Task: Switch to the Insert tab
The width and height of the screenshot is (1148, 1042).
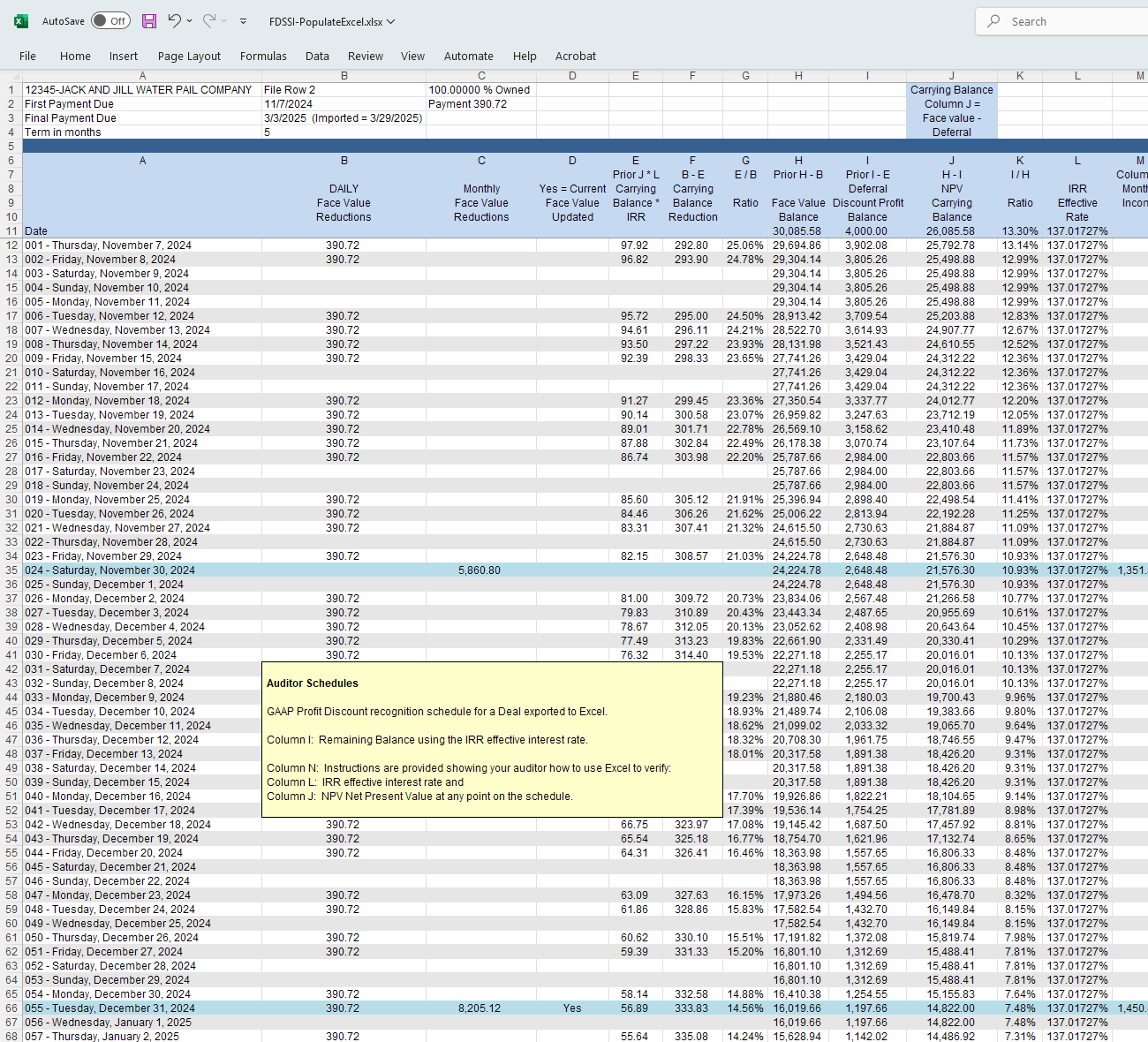Action: [x=124, y=56]
